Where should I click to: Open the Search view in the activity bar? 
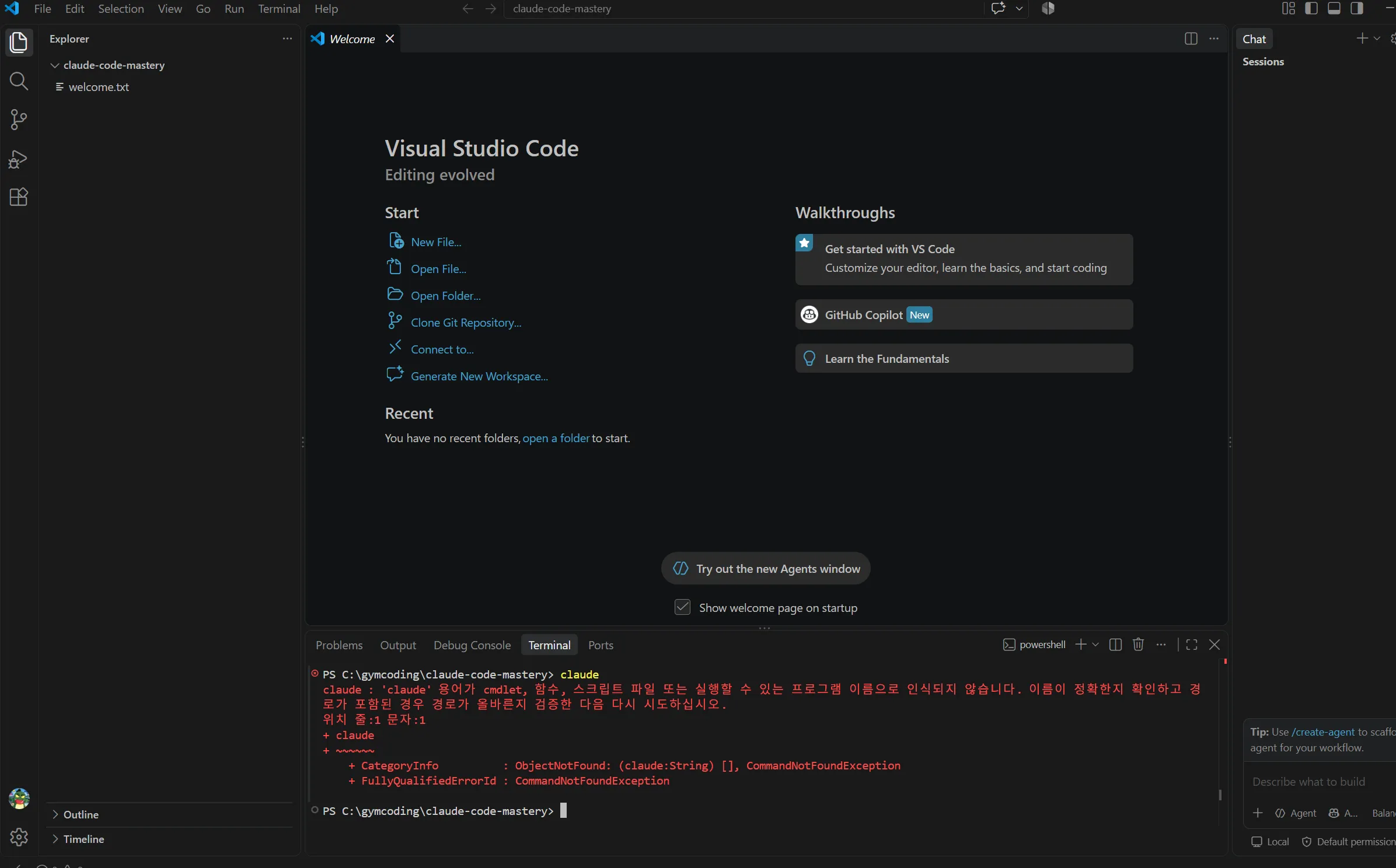(19, 81)
